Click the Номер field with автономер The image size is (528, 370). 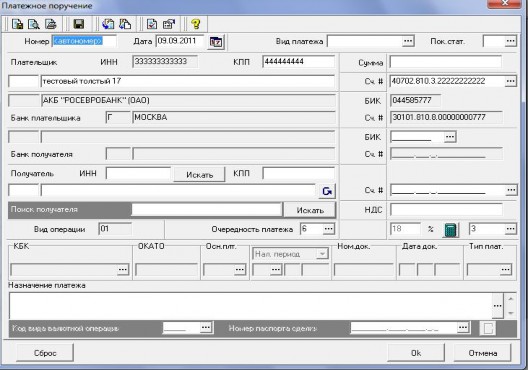(x=84, y=41)
